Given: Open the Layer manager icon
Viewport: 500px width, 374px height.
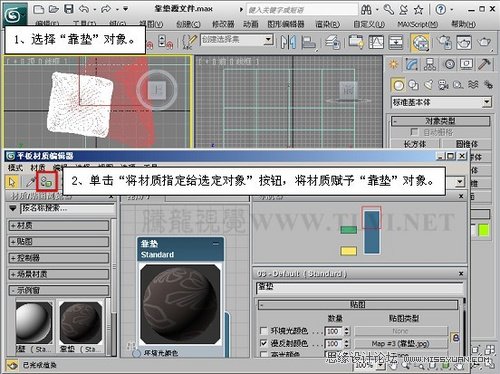Looking at the screenshot, I should (x=332, y=42).
